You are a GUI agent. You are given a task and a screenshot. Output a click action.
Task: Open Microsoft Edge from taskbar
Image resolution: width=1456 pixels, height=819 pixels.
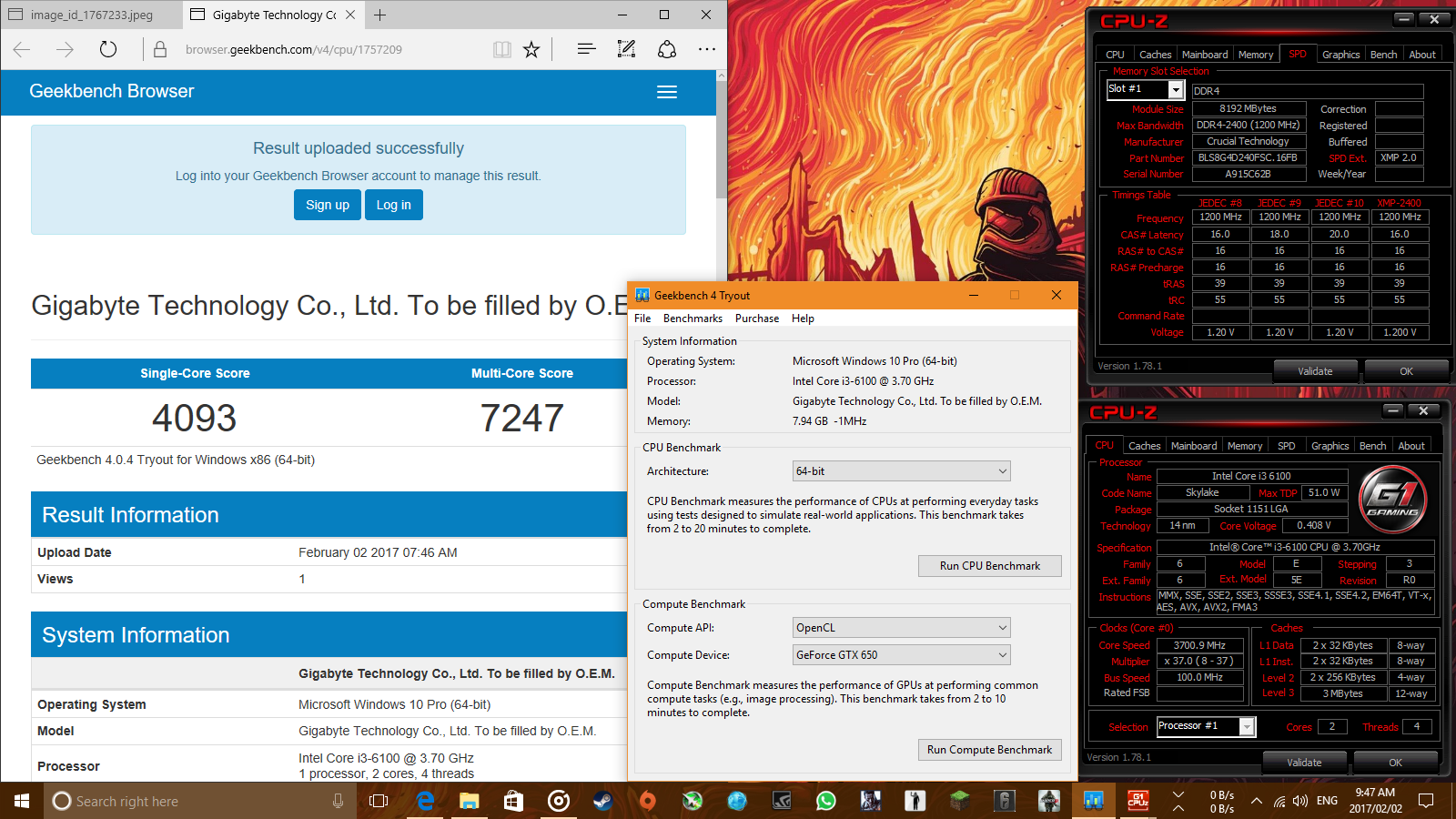tap(424, 801)
